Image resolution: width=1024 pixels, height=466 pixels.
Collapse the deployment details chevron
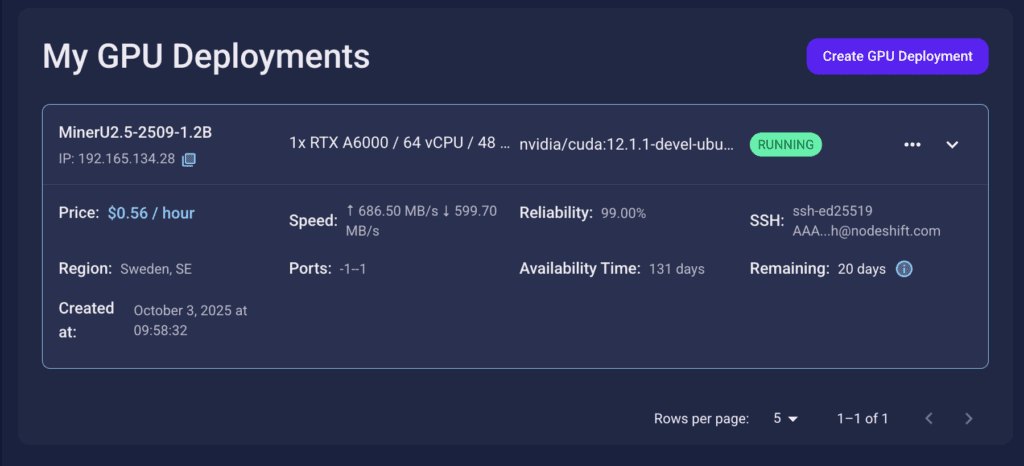[x=952, y=144]
